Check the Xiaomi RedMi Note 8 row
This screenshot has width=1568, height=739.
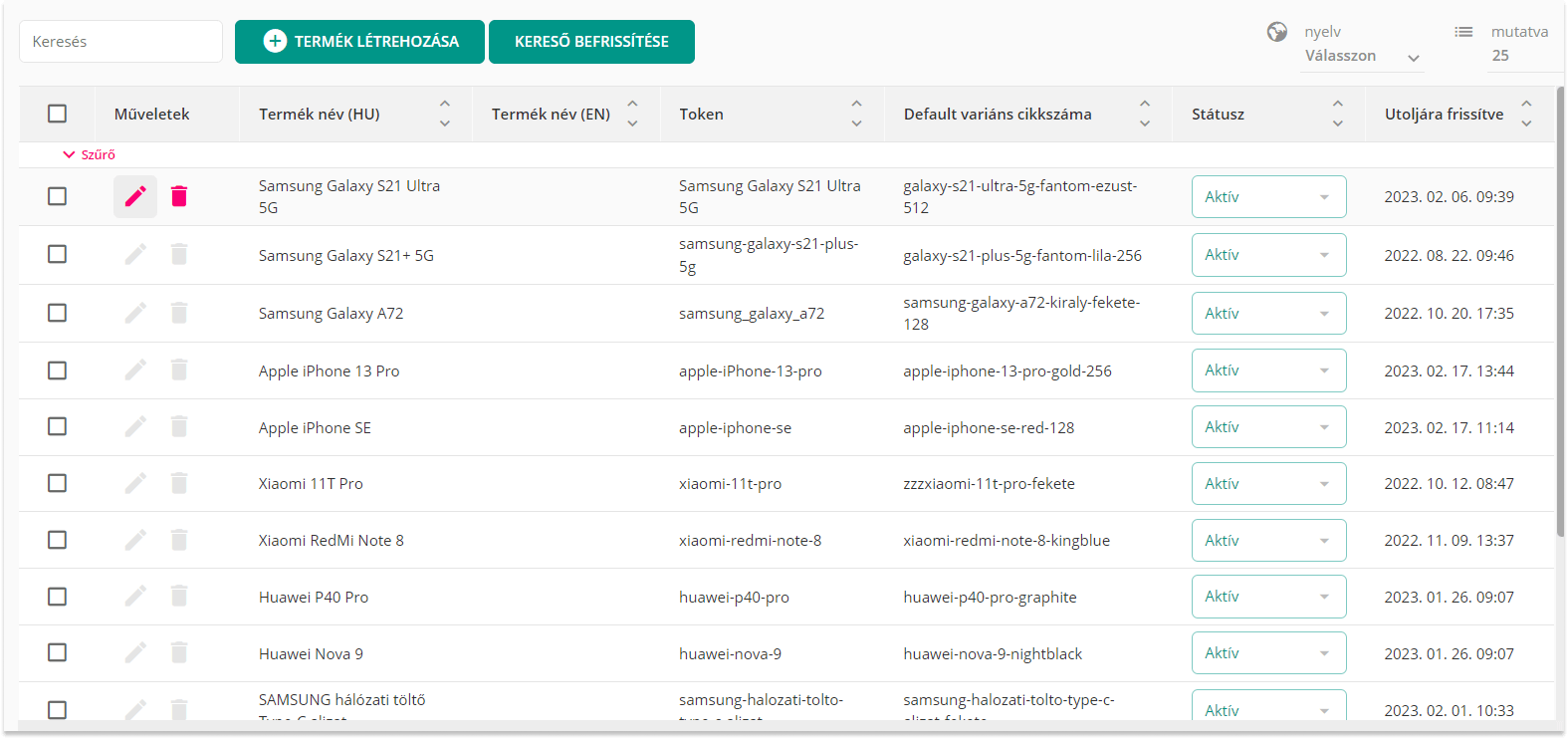point(58,540)
